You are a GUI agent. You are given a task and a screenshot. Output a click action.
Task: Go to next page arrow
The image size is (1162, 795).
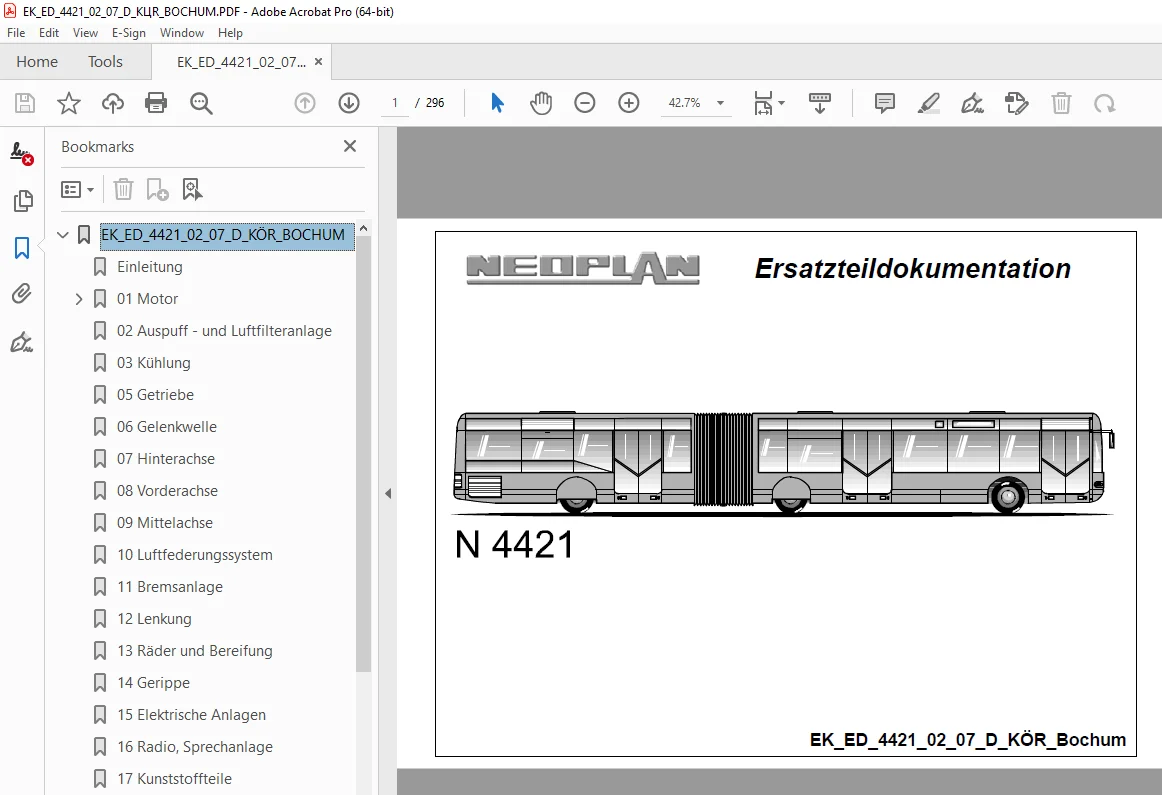tap(349, 103)
